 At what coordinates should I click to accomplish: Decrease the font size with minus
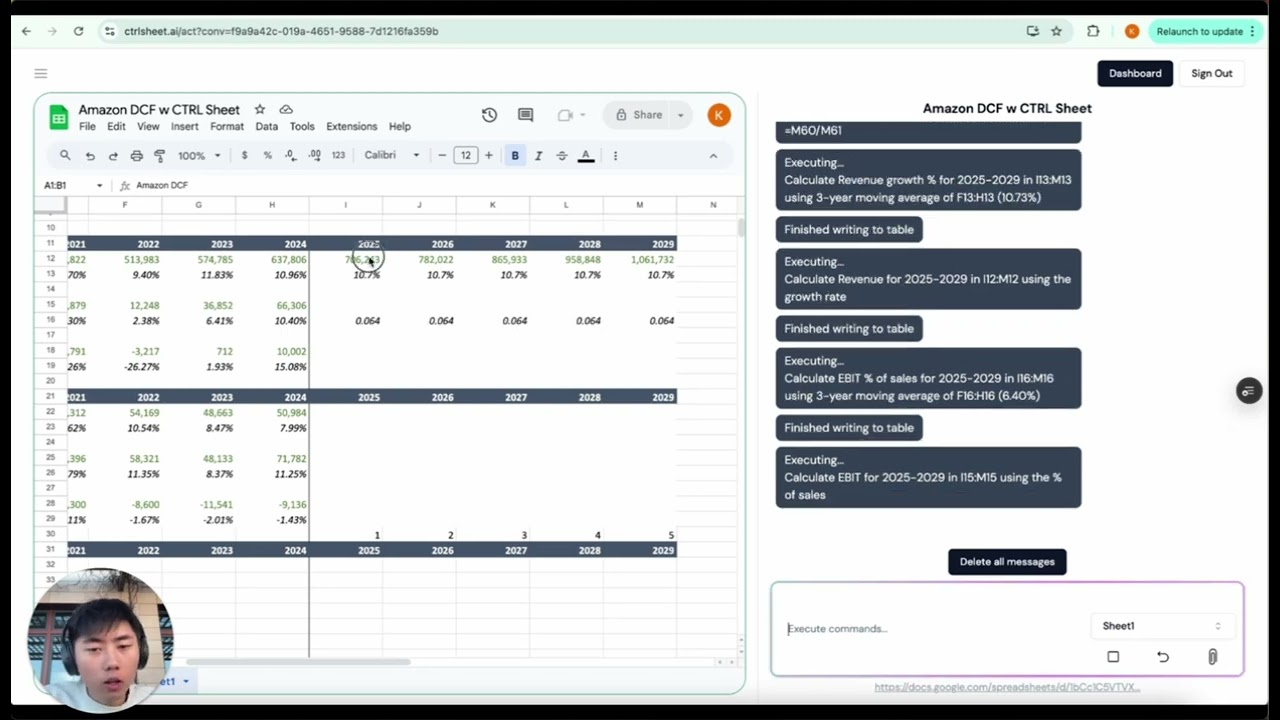[442, 155]
